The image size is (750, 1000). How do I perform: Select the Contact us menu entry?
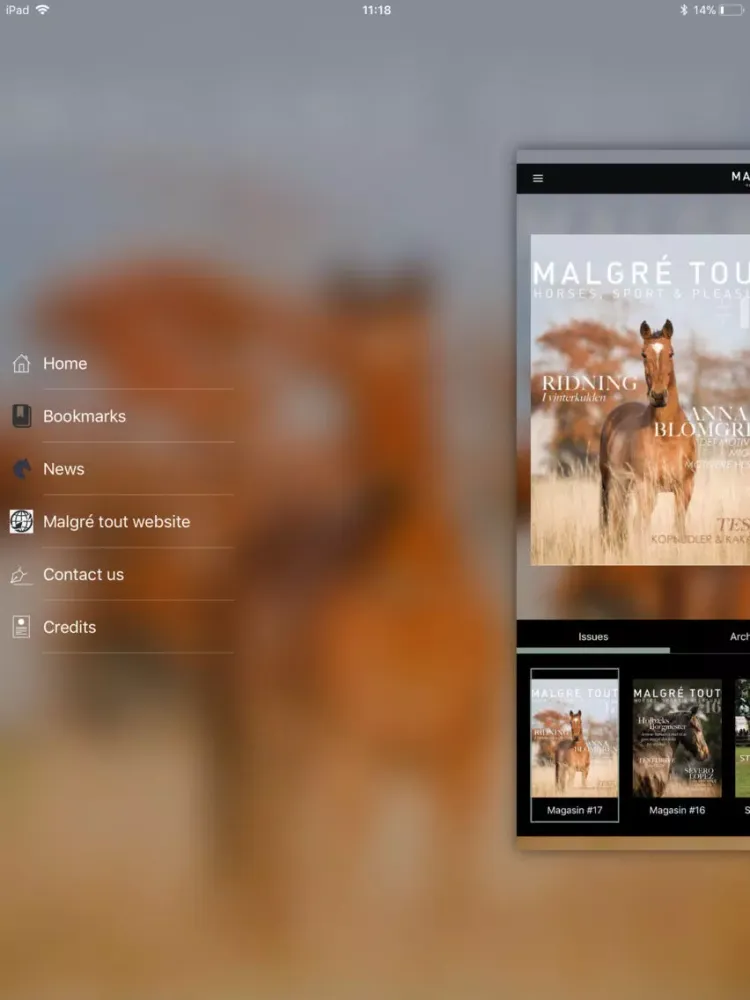(x=84, y=575)
